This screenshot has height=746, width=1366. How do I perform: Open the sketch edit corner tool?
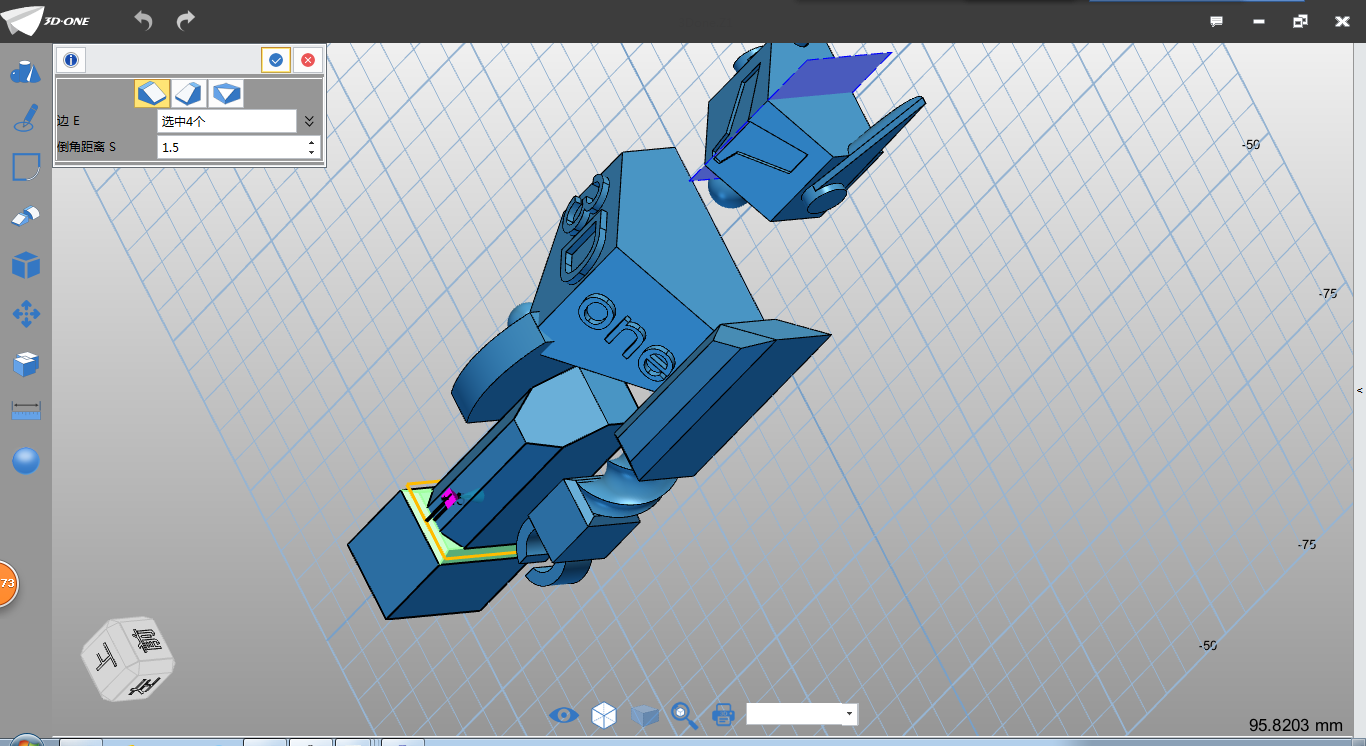tap(25, 167)
